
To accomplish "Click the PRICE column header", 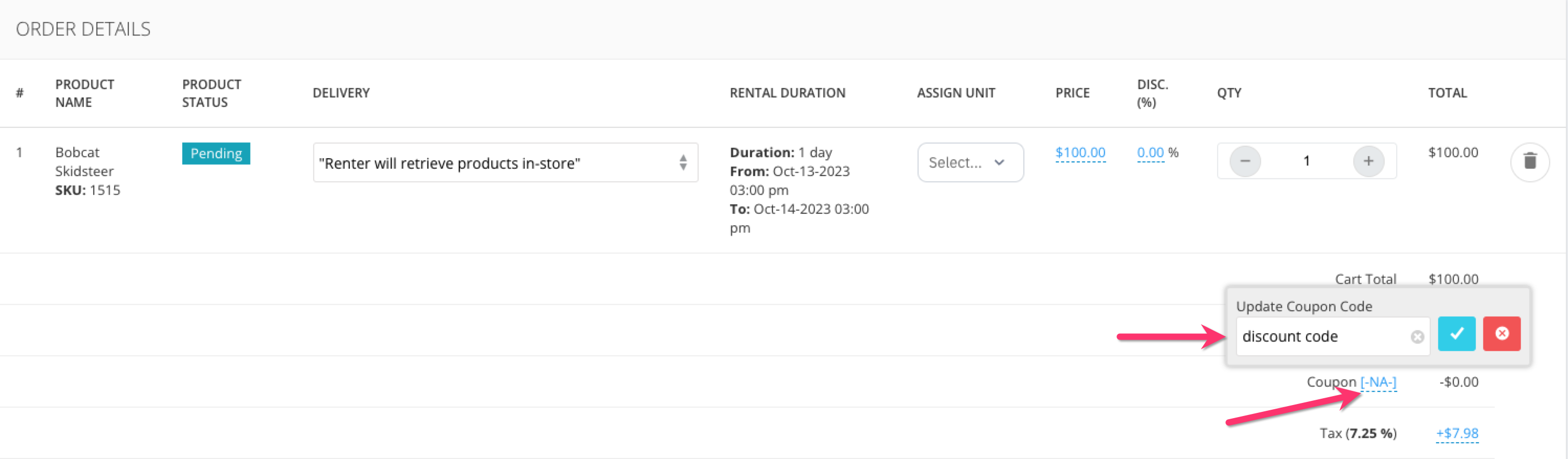I will pyautogui.click(x=1072, y=93).
